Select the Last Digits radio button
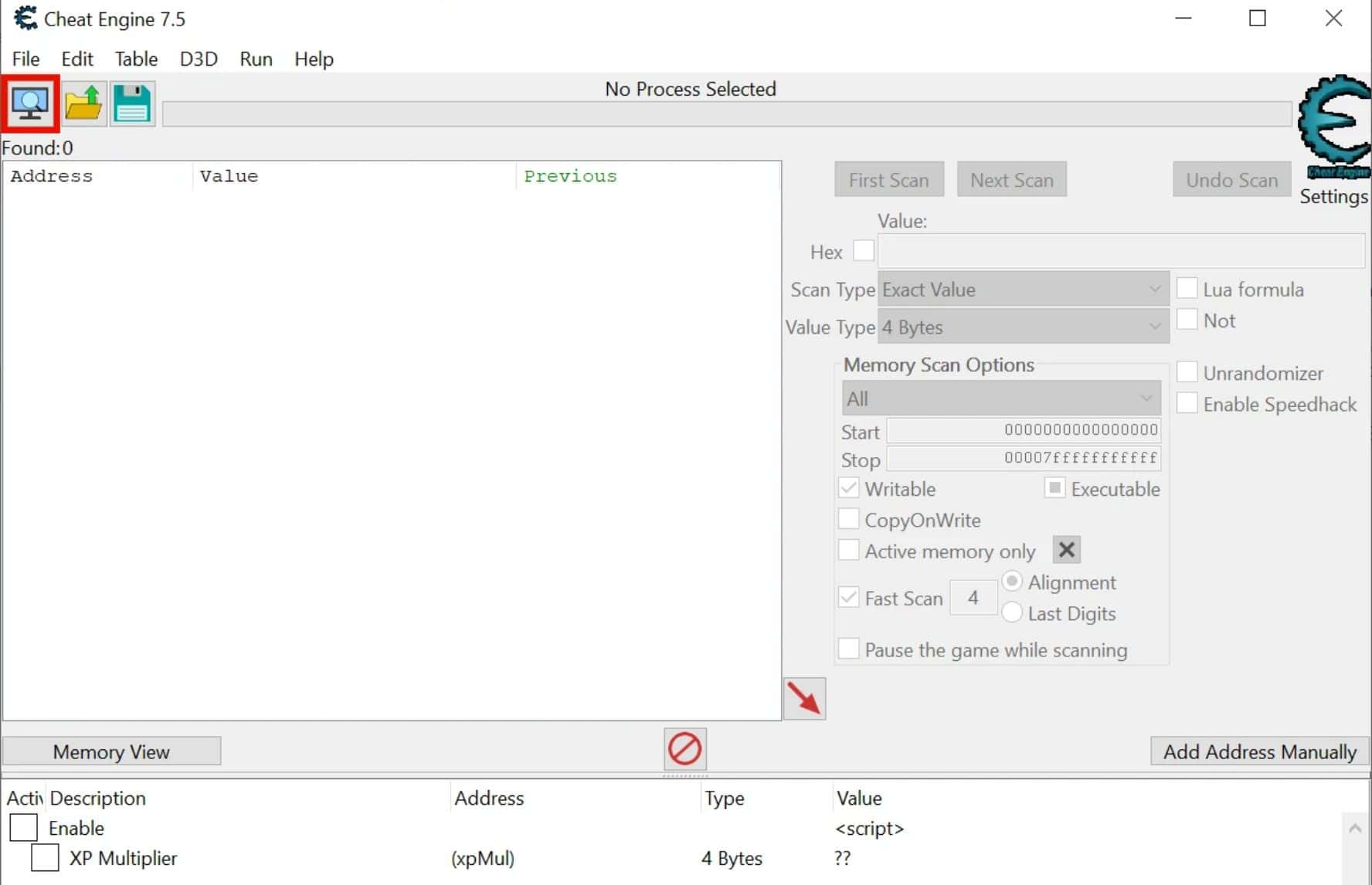This screenshot has height=885, width=1372. coord(1012,612)
